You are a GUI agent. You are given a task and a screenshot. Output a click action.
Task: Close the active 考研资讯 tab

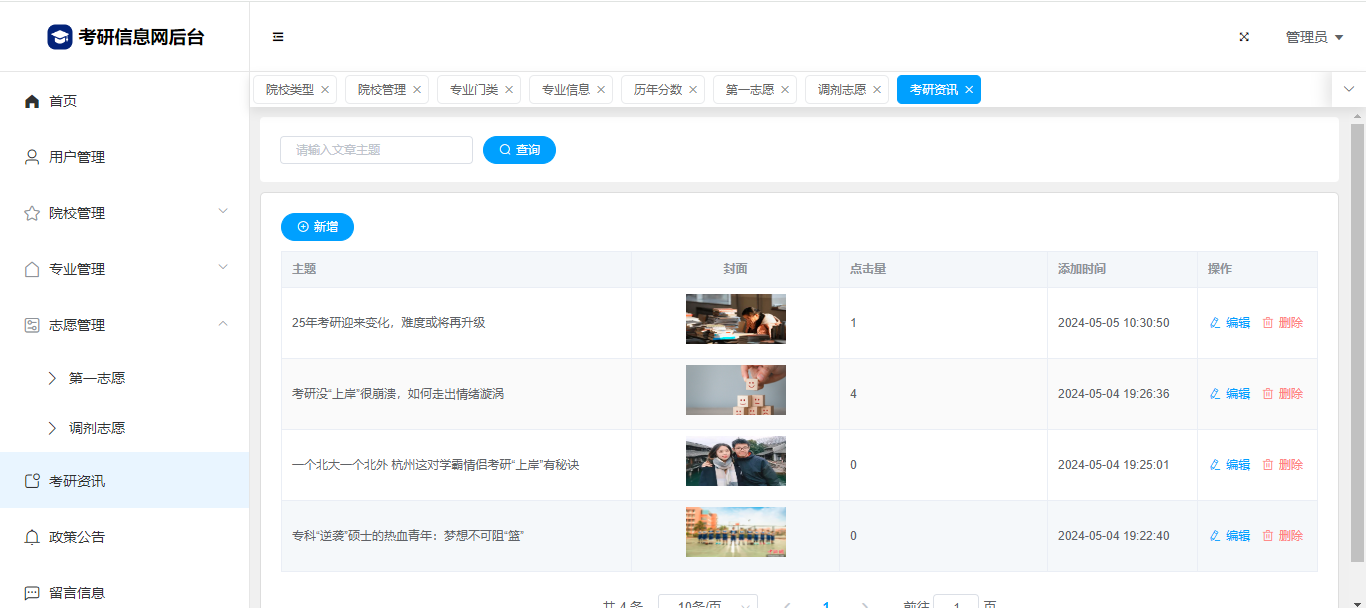969,90
